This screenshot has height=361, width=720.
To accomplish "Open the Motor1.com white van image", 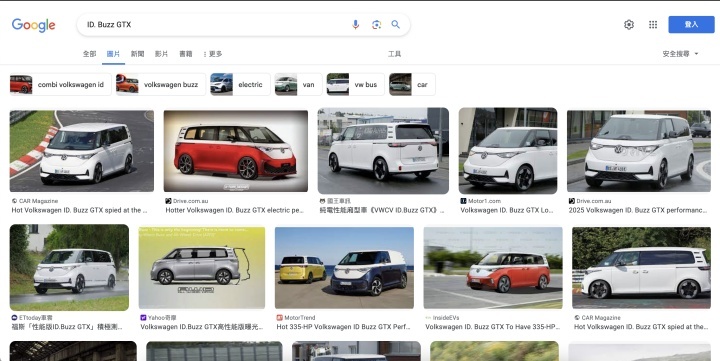I will [x=508, y=151].
